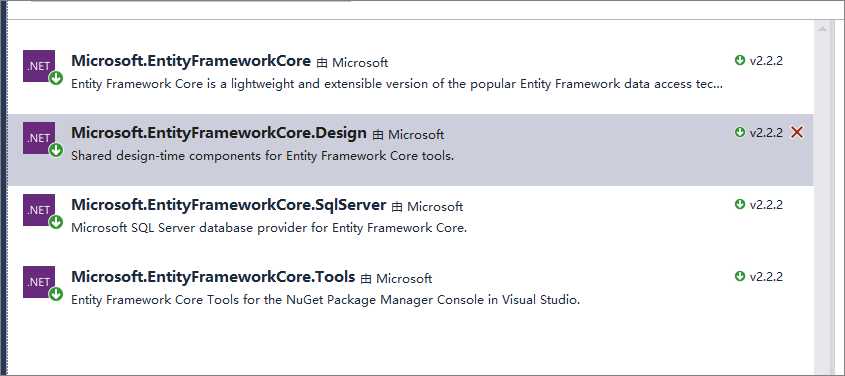Image resolution: width=845 pixels, height=376 pixels.
Task: Select the Microsoft.EntityFrameworkCore.Tools package title
Action: click(213, 277)
